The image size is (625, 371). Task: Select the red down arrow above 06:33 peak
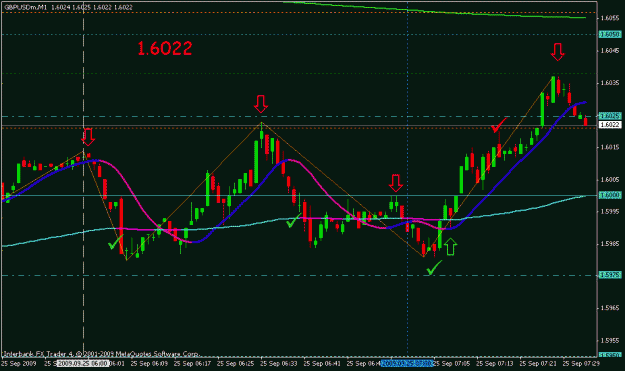tap(261, 104)
